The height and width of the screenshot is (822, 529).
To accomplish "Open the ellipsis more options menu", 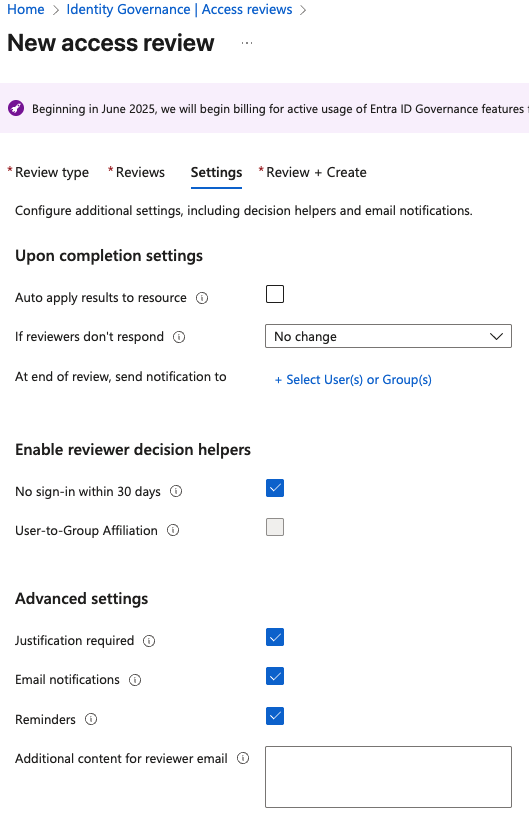I will 247,43.
